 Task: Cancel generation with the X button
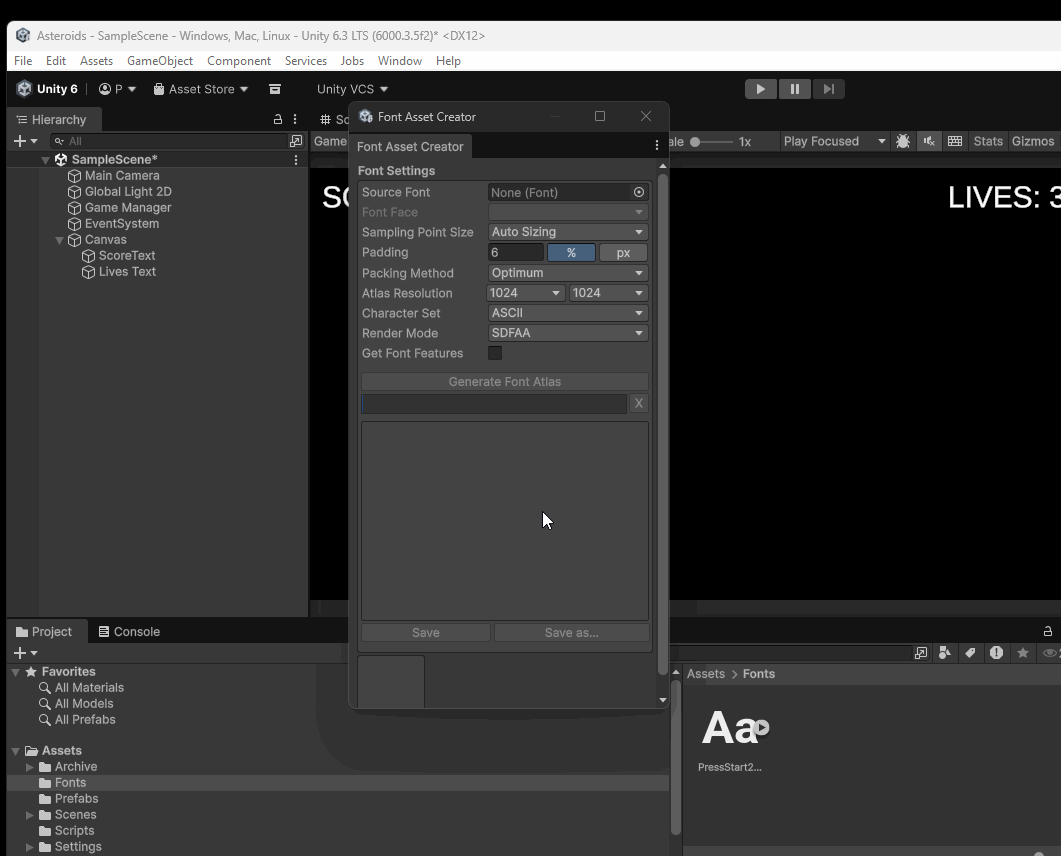(639, 403)
